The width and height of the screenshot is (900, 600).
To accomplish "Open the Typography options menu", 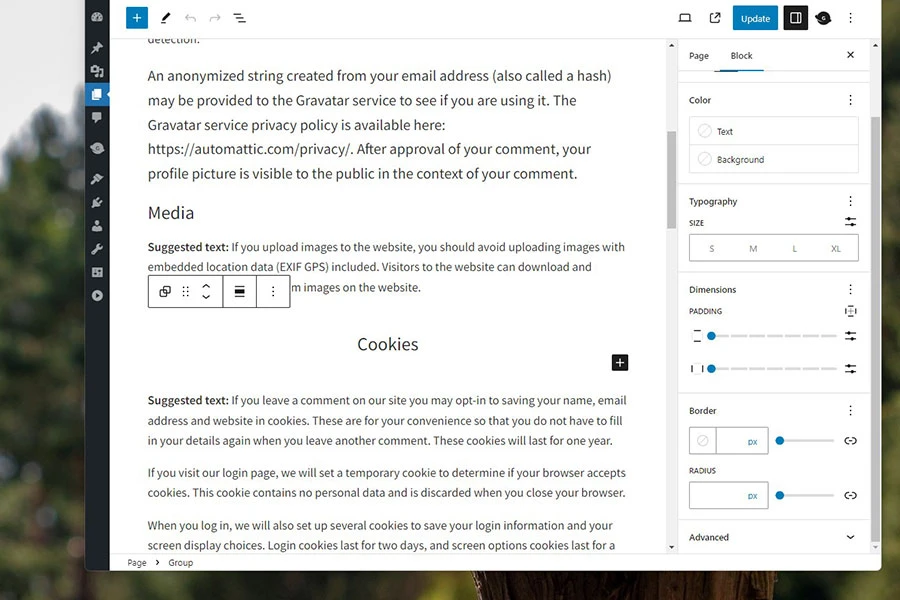I will pos(851,201).
